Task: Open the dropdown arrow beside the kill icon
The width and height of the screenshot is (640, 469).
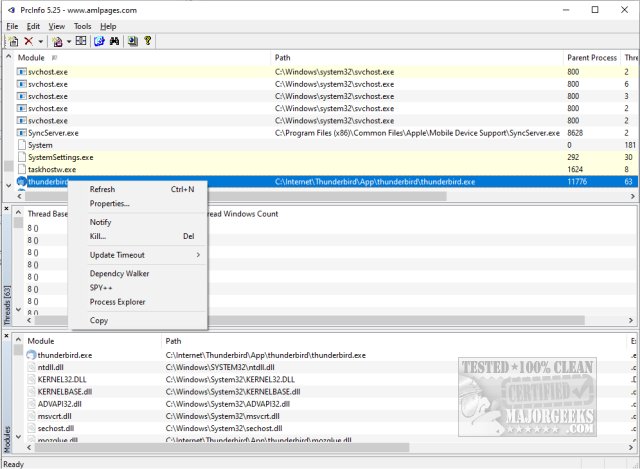Action: [41, 41]
